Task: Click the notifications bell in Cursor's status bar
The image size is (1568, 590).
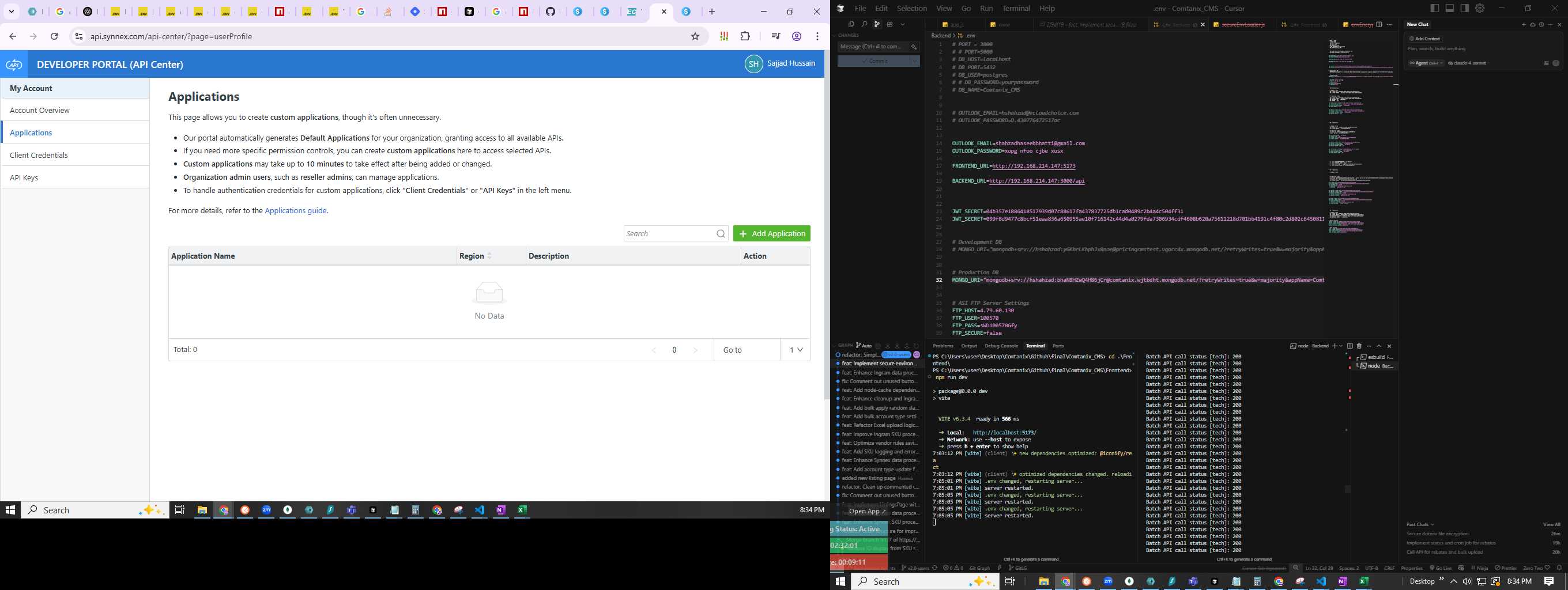Action: (1559, 568)
